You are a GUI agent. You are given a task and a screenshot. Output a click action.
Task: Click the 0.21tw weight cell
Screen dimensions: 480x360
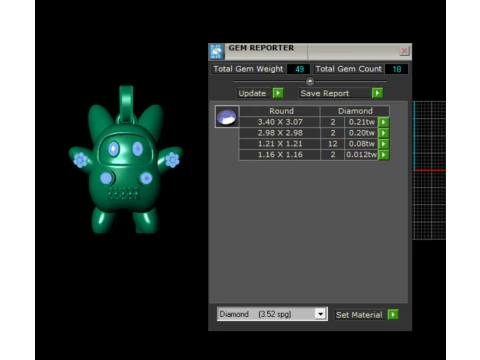click(361, 122)
